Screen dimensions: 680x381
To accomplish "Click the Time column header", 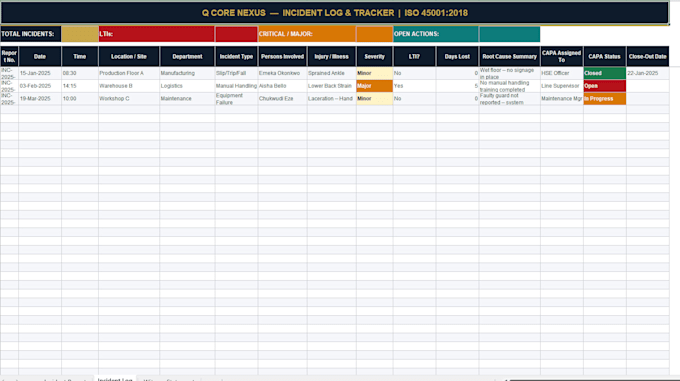I will click(80, 56).
